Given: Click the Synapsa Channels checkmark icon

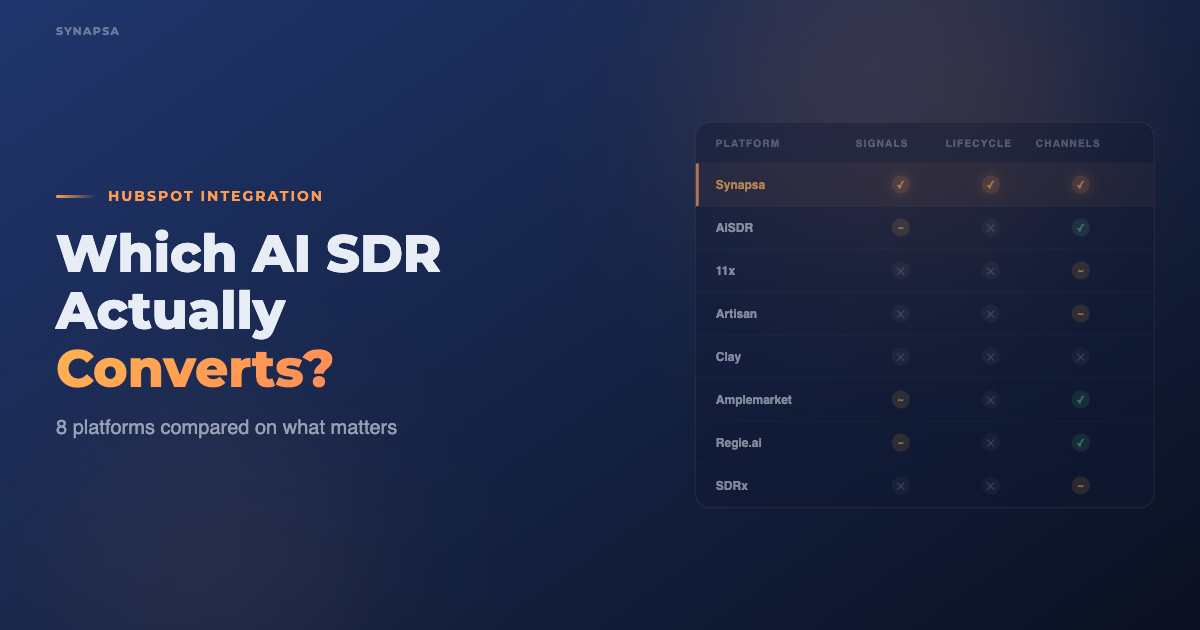Looking at the screenshot, I should [x=1080, y=185].
